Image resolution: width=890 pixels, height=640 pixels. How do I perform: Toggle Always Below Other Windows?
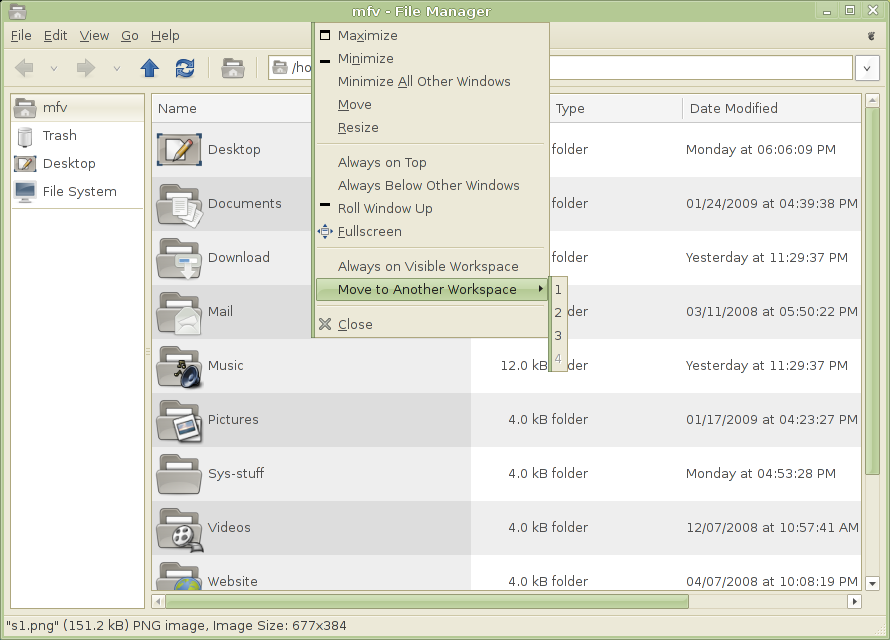[428, 186]
